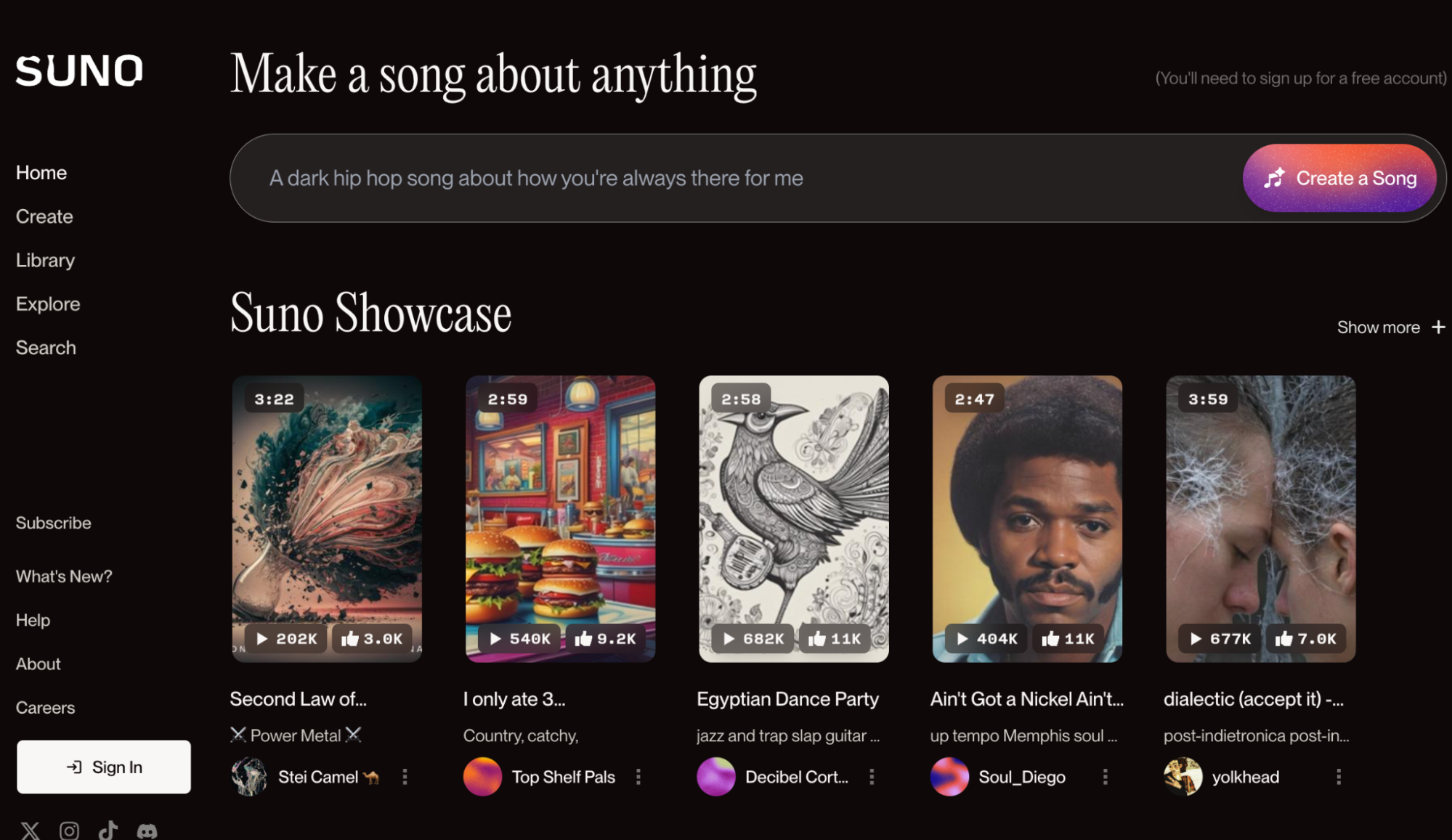Image resolution: width=1452 pixels, height=840 pixels.
Task: Visit Suno's TikTok page
Action: pyautogui.click(x=109, y=830)
